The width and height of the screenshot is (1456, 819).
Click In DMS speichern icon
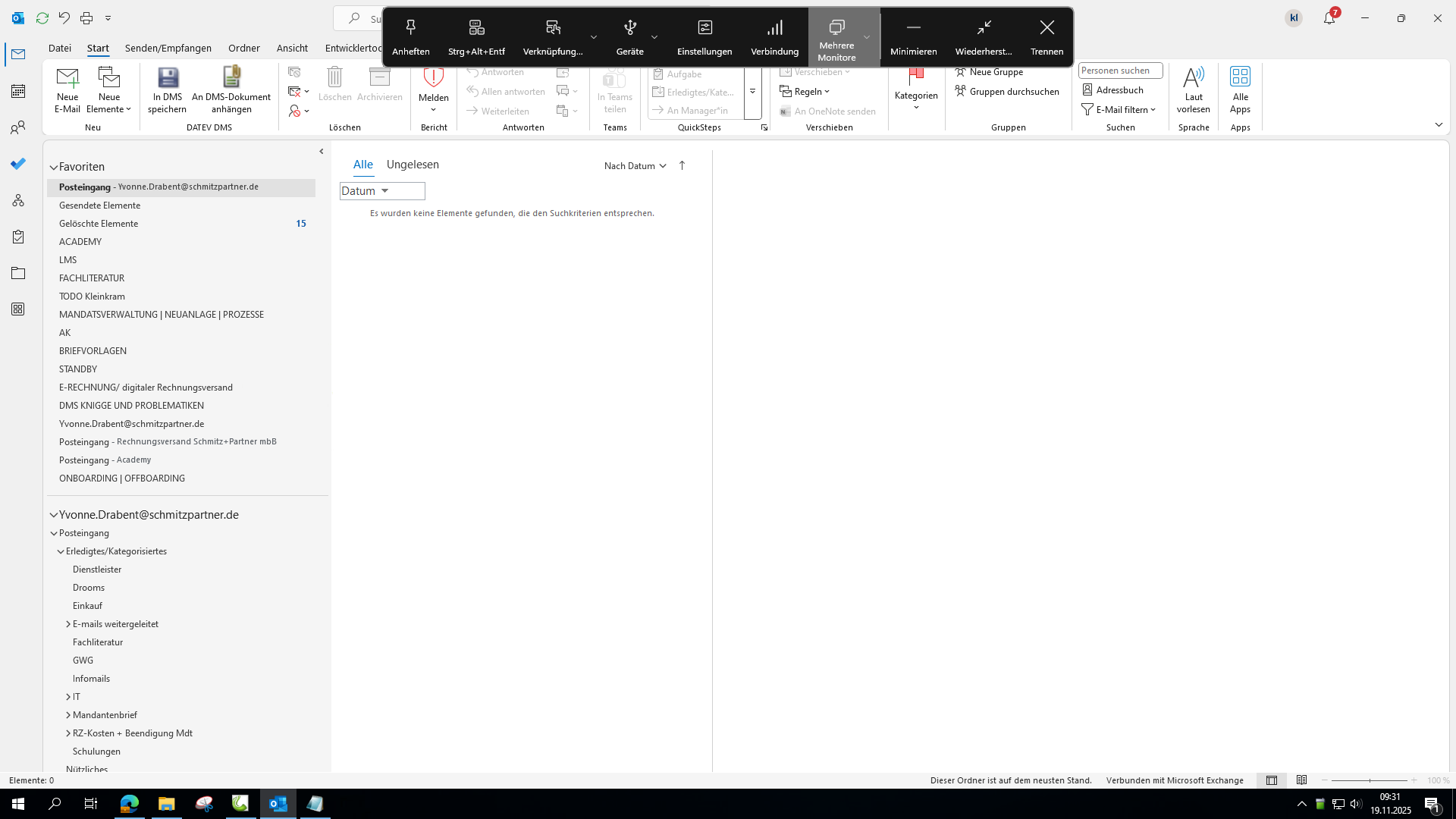(167, 79)
